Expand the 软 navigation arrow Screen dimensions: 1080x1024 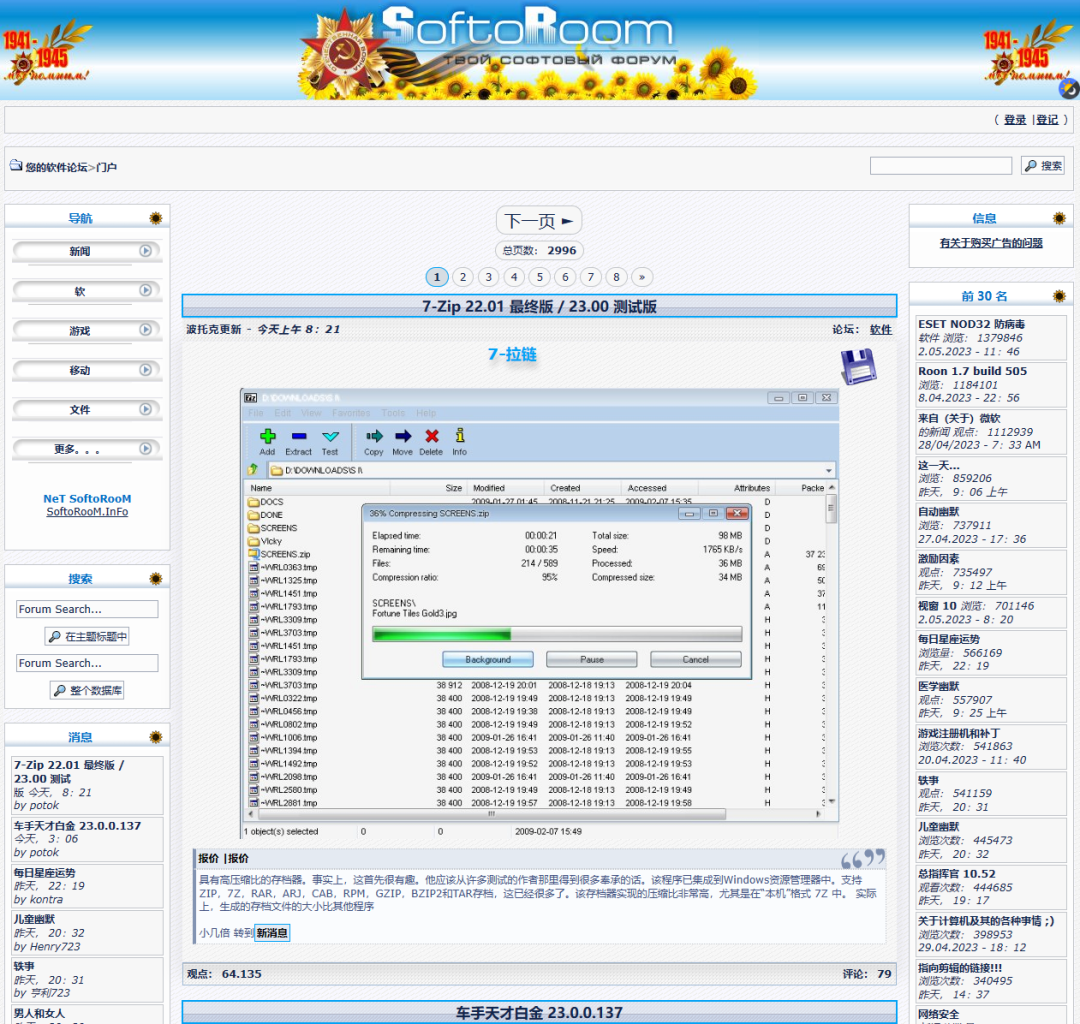[x=145, y=290]
